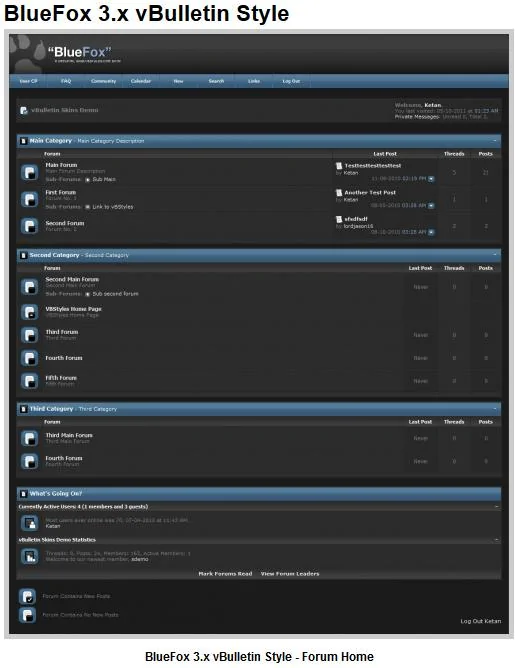The width and height of the screenshot is (515, 668).
Task: Open lordjason16's profile link
Action: pyautogui.click(x=358, y=226)
